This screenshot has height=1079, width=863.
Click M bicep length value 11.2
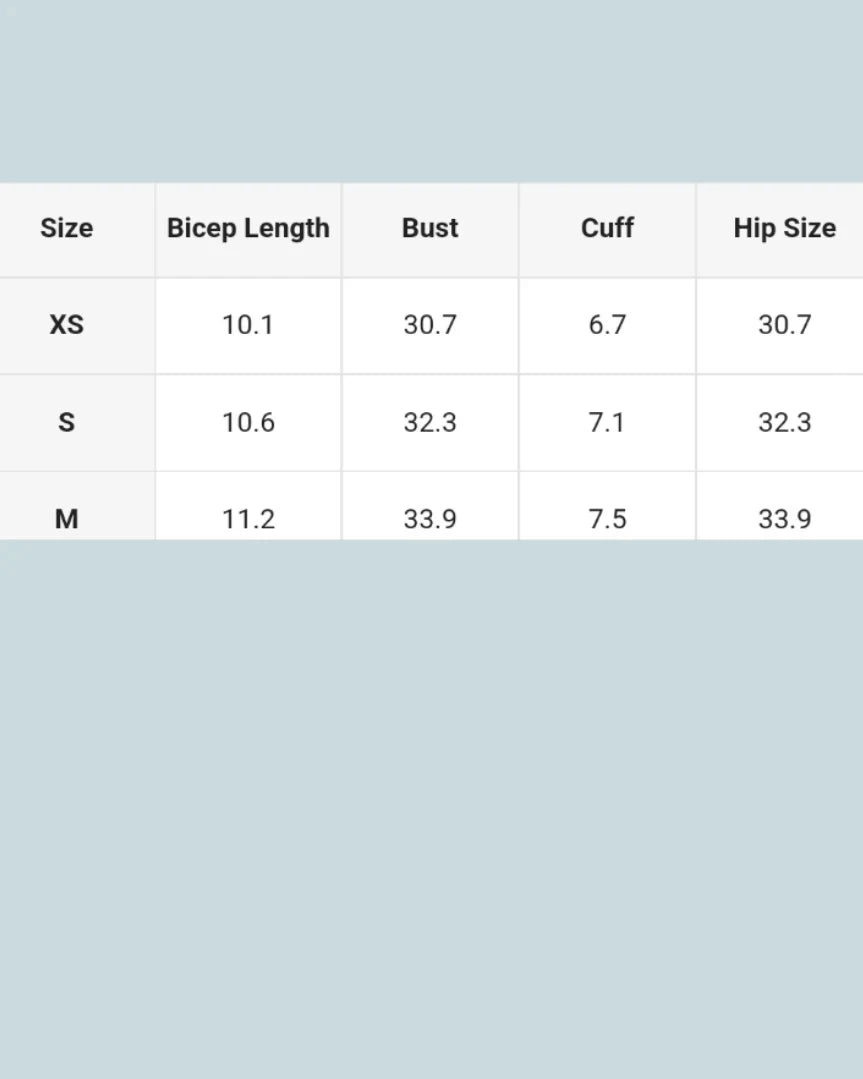248,518
